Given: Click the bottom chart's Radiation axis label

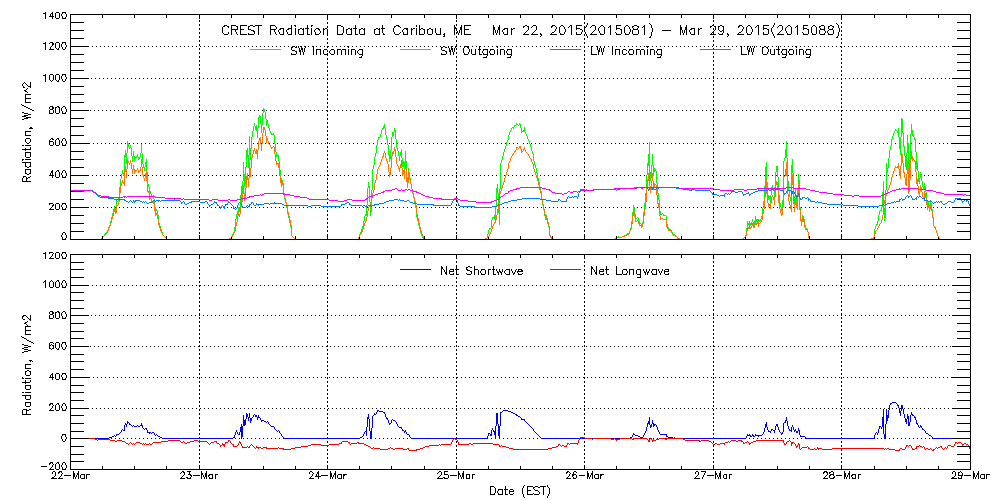Looking at the screenshot, I should coord(27,360).
